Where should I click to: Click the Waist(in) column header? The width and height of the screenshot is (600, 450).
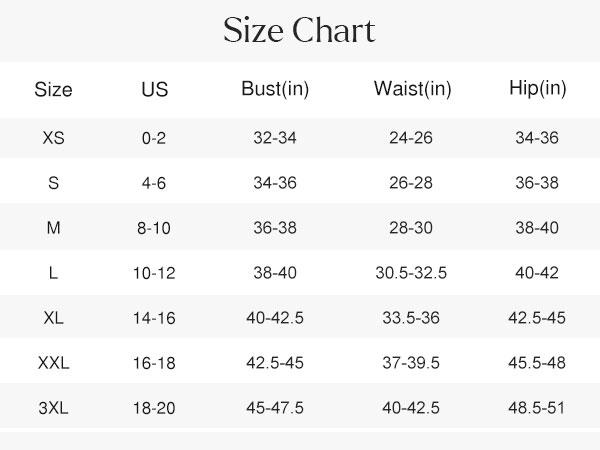[412, 89]
